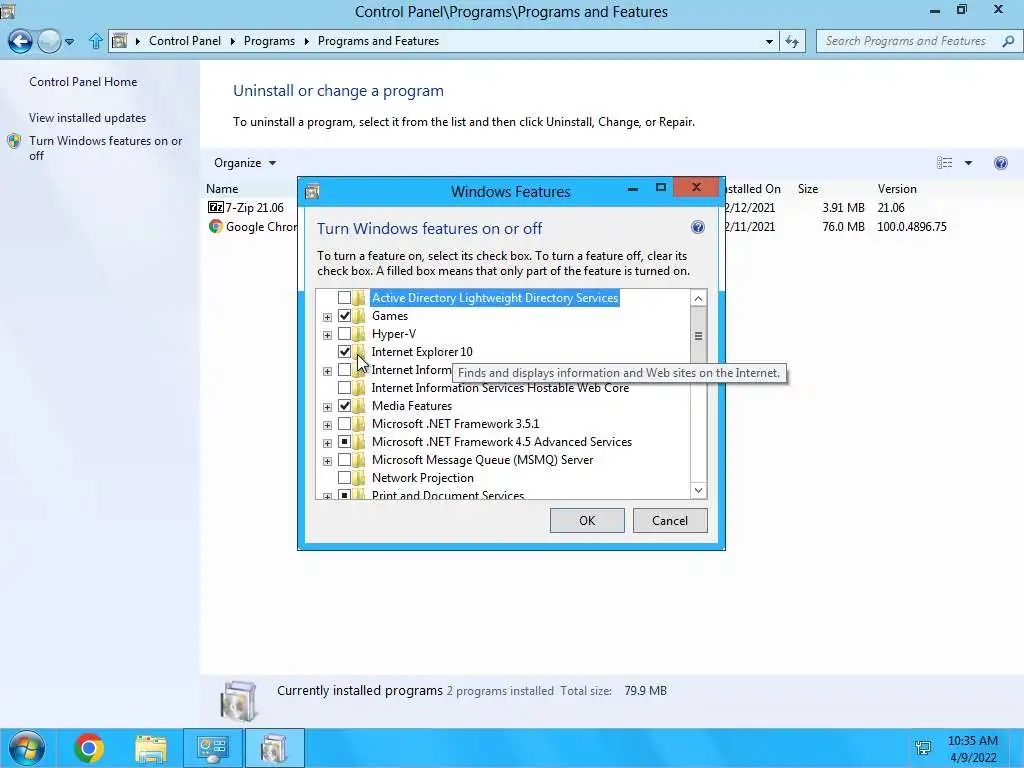The width and height of the screenshot is (1024, 768).
Task: Click the change view icon
Action: tap(944, 163)
